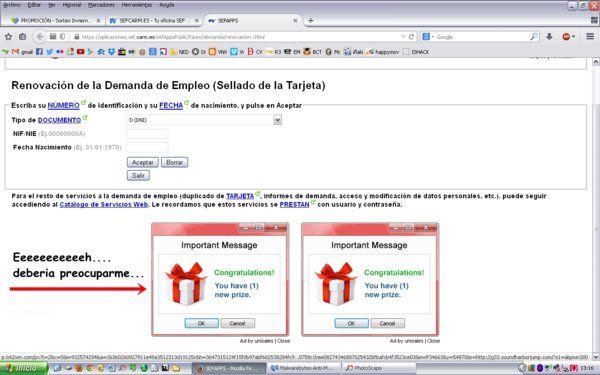Open the NED bookmark
The image size is (600, 375).
(x=179, y=52)
